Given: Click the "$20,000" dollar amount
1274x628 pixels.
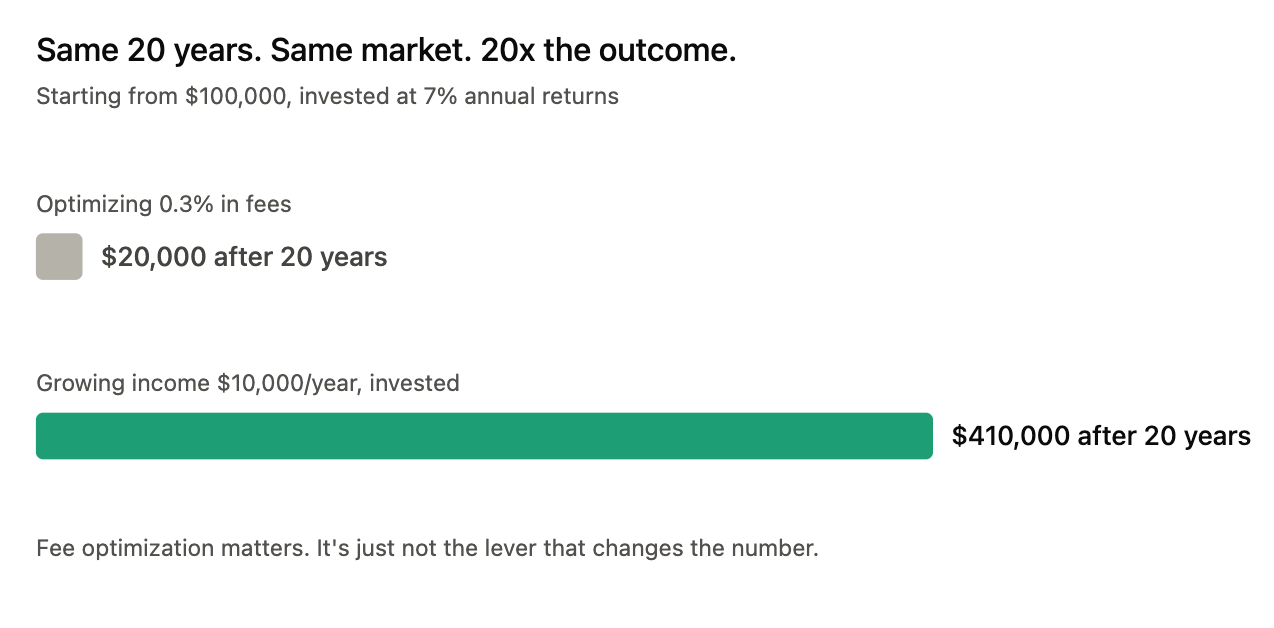Looking at the screenshot, I should (152, 257).
